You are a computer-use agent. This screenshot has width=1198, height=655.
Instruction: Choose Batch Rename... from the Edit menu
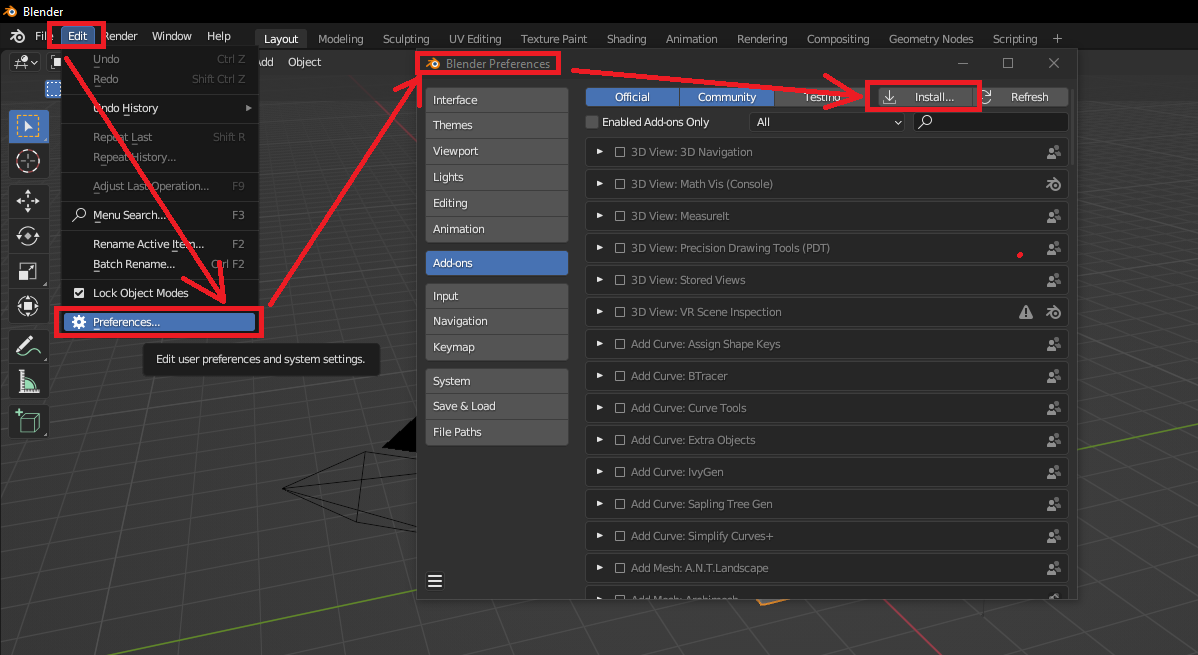tap(160, 264)
